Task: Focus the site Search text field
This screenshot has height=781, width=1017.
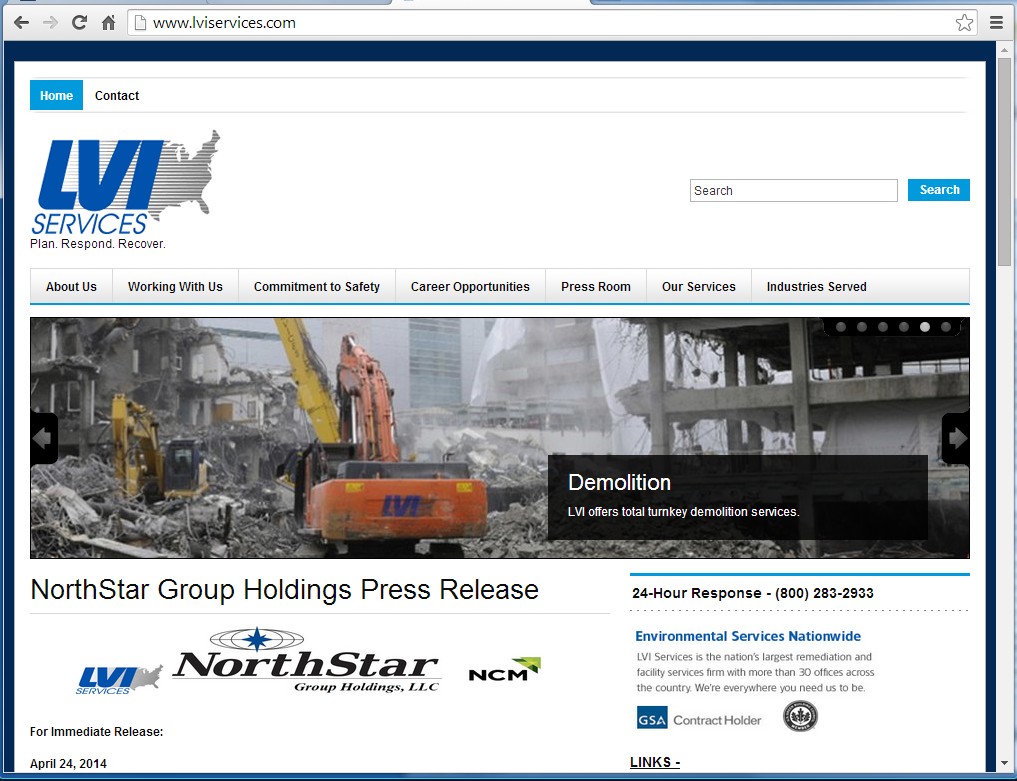Action: click(x=793, y=191)
